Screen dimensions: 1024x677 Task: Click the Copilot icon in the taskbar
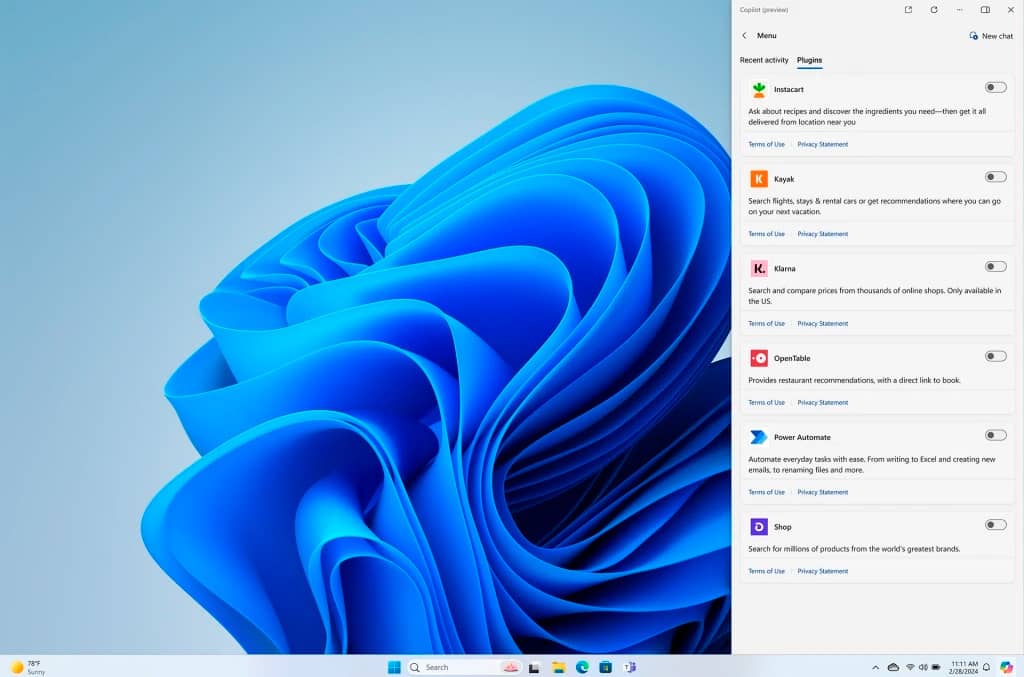[1006, 667]
